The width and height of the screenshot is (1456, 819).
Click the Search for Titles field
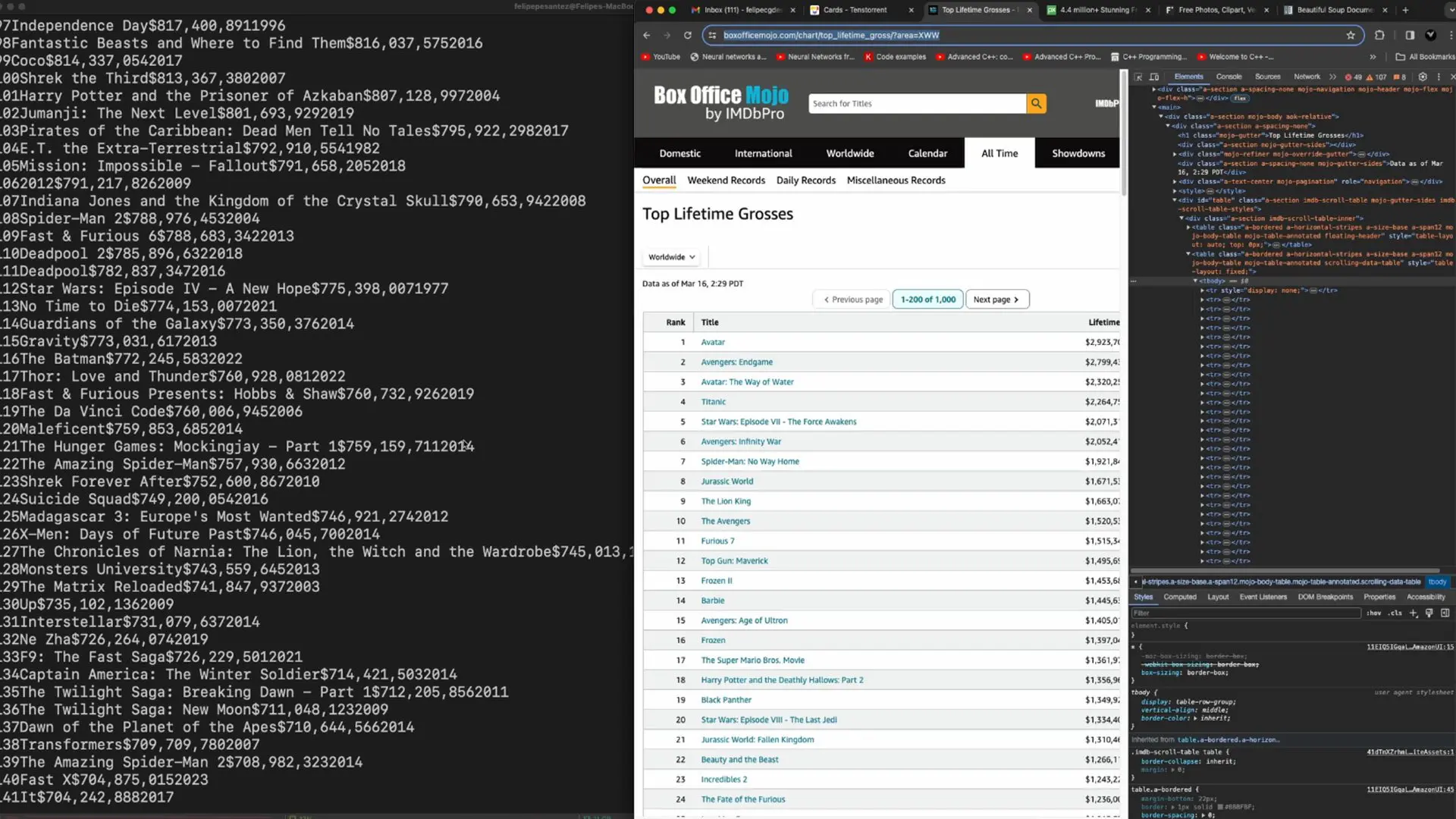pos(916,104)
